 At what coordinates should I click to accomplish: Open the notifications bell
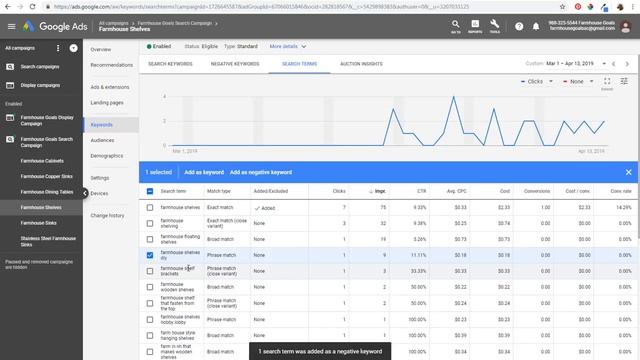[536, 27]
